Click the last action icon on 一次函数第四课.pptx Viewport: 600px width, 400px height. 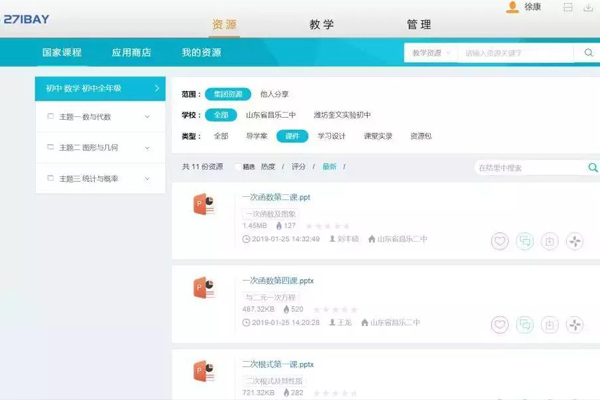(574, 324)
